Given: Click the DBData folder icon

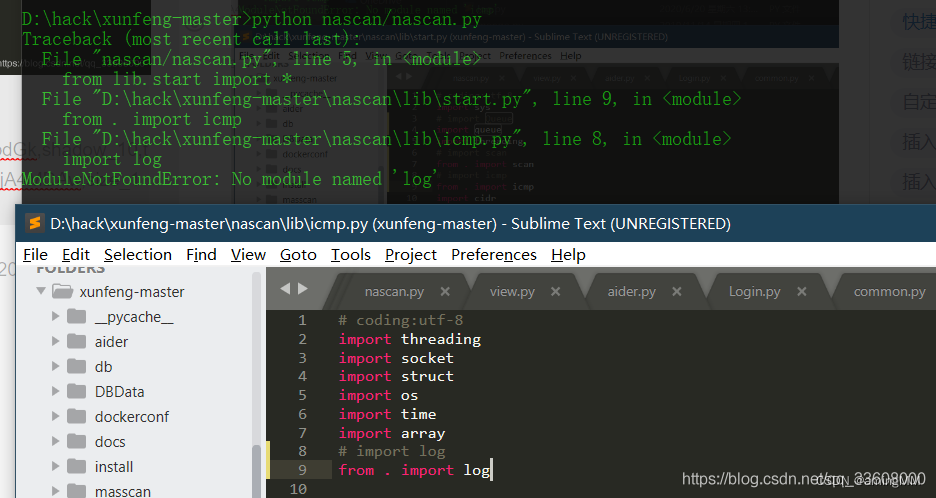Looking at the screenshot, I should (x=76, y=391).
